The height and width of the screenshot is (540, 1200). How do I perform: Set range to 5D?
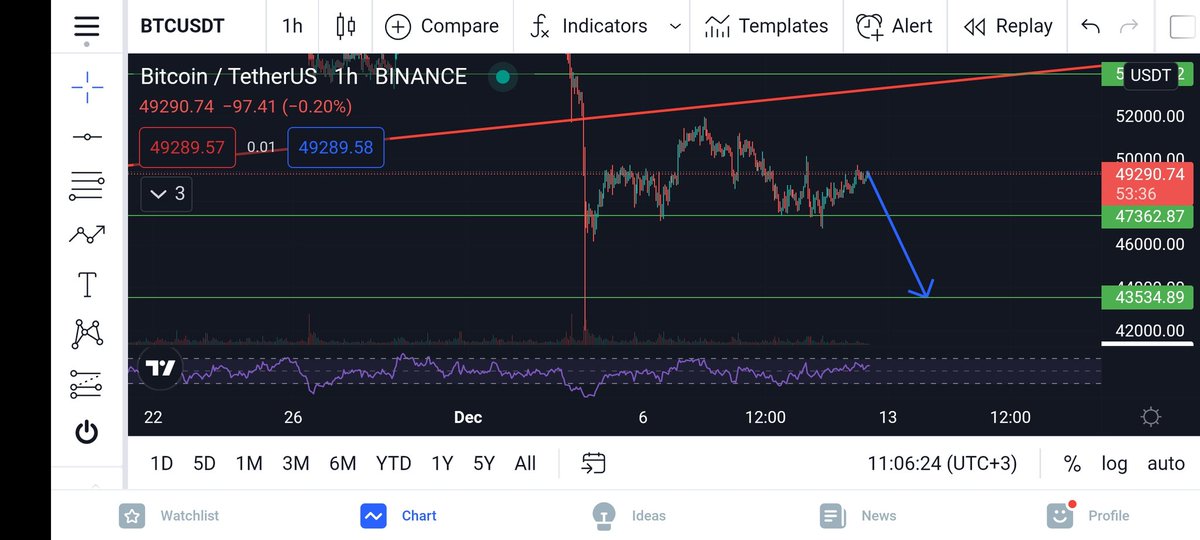click(204, 463)
